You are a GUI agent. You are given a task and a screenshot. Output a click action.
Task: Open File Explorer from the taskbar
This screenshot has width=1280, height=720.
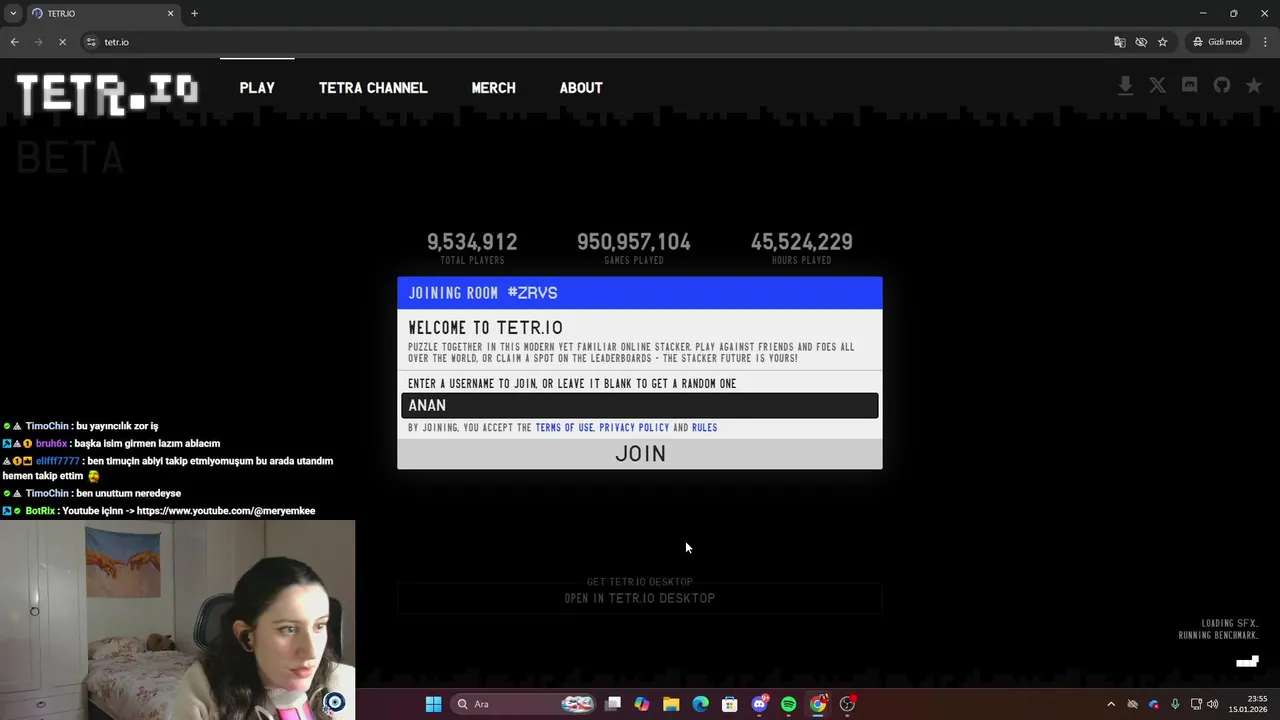coord(671,704)
